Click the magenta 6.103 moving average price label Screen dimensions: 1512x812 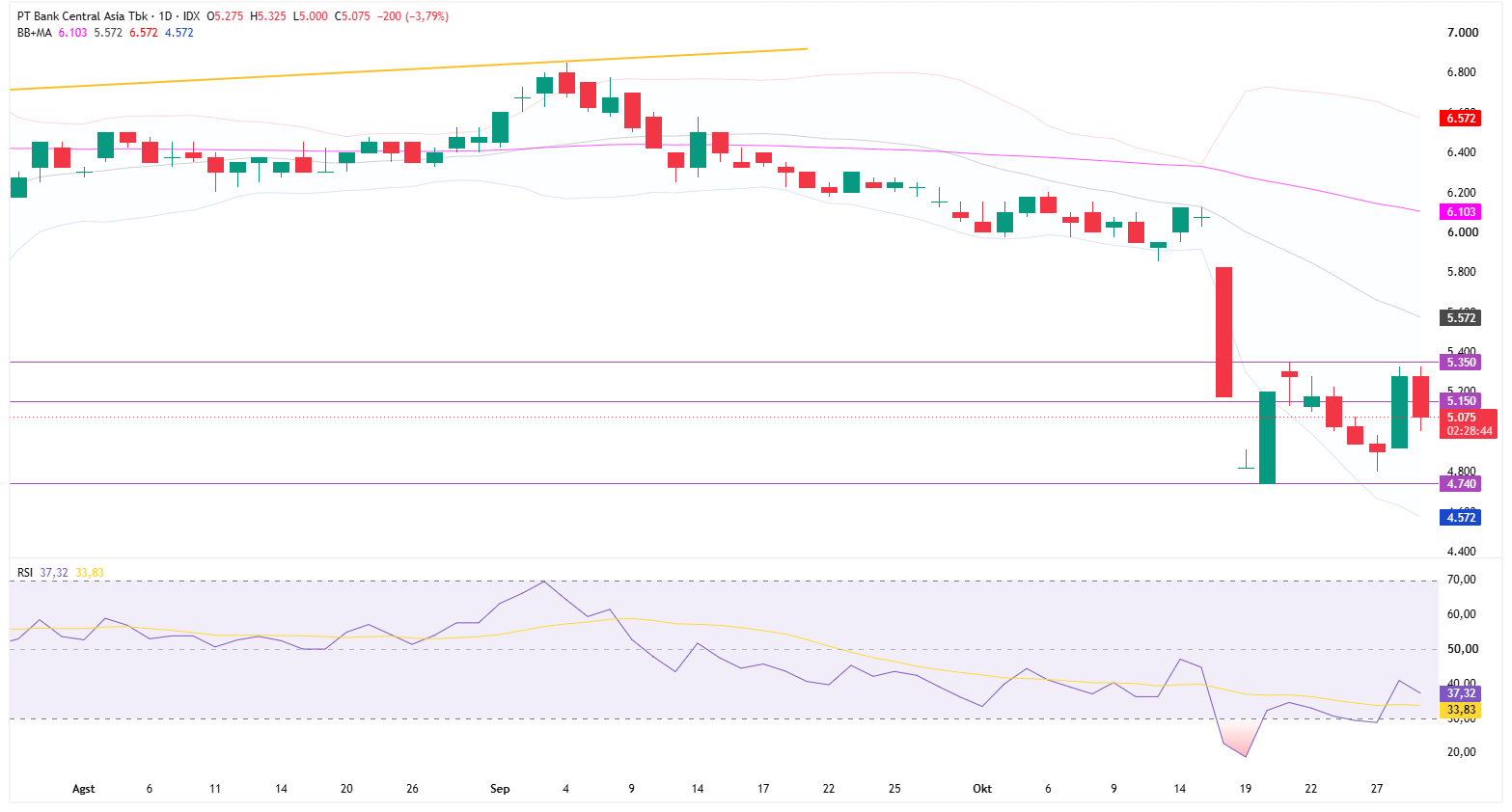pos(1461,212)
